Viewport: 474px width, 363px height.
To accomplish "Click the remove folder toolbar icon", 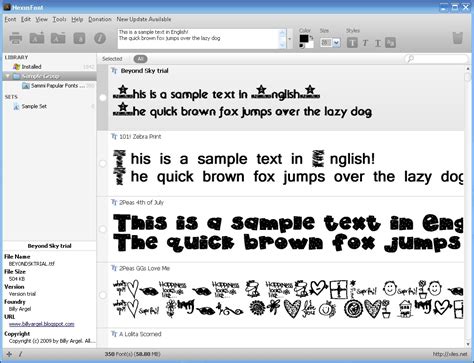I will tap(58, 38).
